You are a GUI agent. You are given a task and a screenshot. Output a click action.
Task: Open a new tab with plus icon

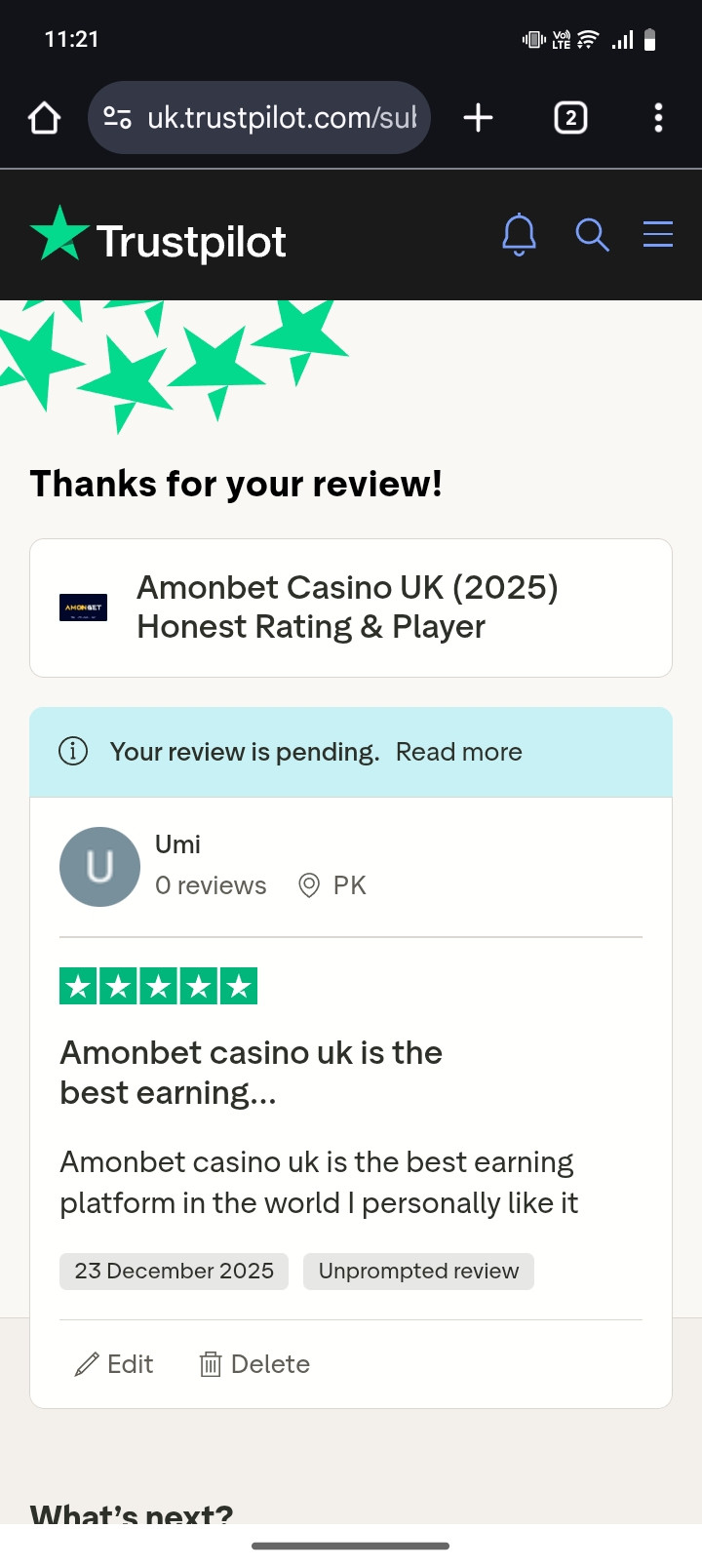[x=478, y=118]
